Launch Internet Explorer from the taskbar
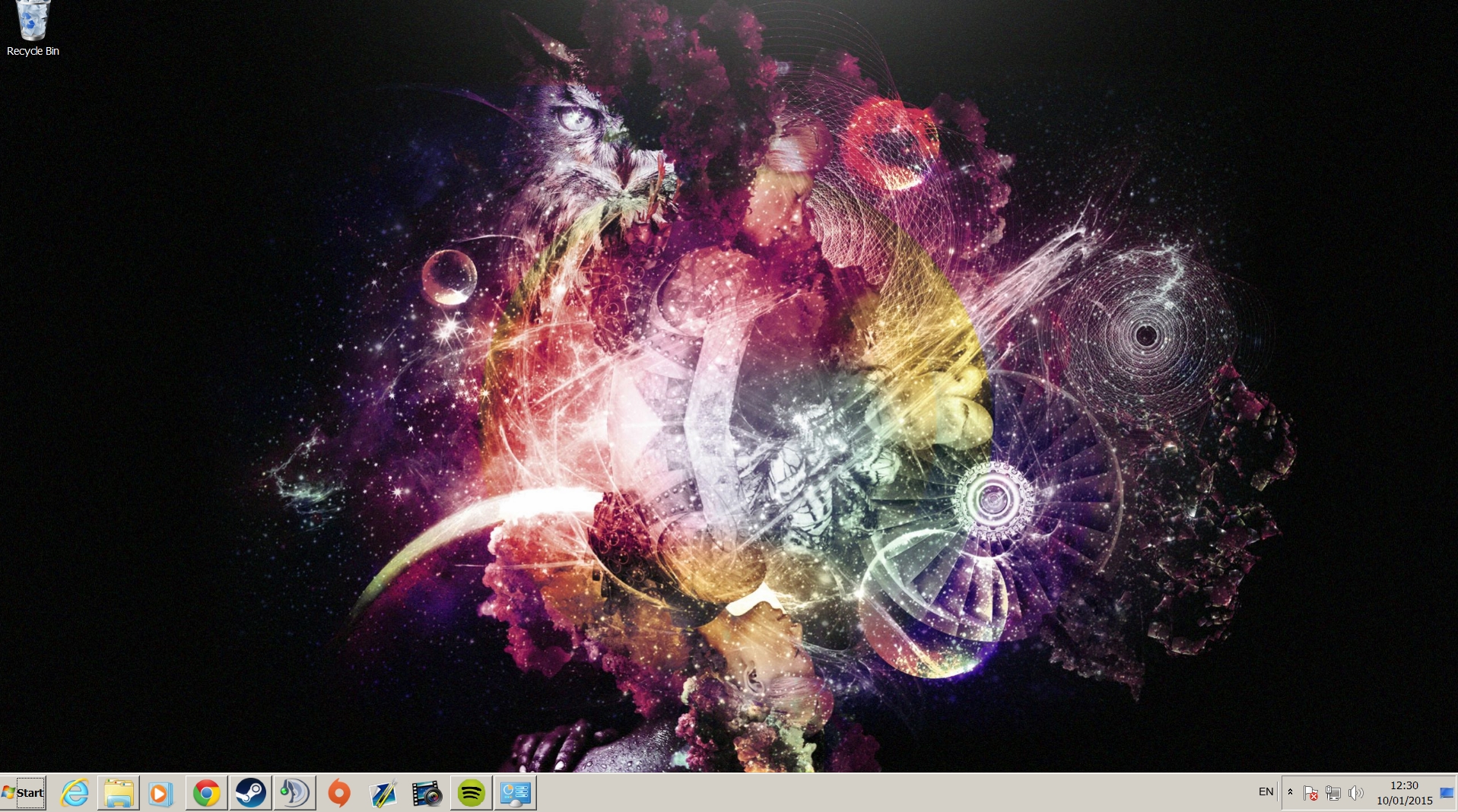 click(x=75, y=793)
